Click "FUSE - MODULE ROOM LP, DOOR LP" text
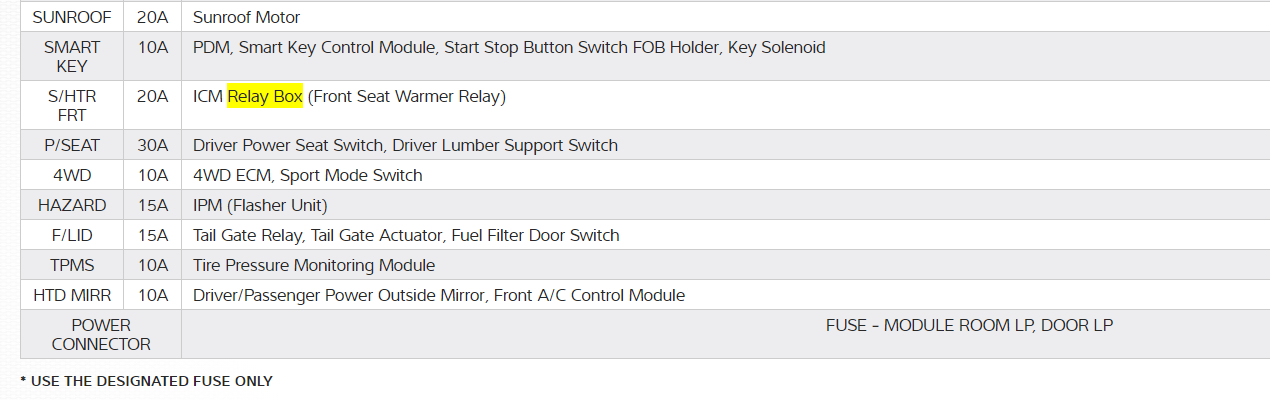This screenshot has height=400, width=1270. tap(969, 325)
